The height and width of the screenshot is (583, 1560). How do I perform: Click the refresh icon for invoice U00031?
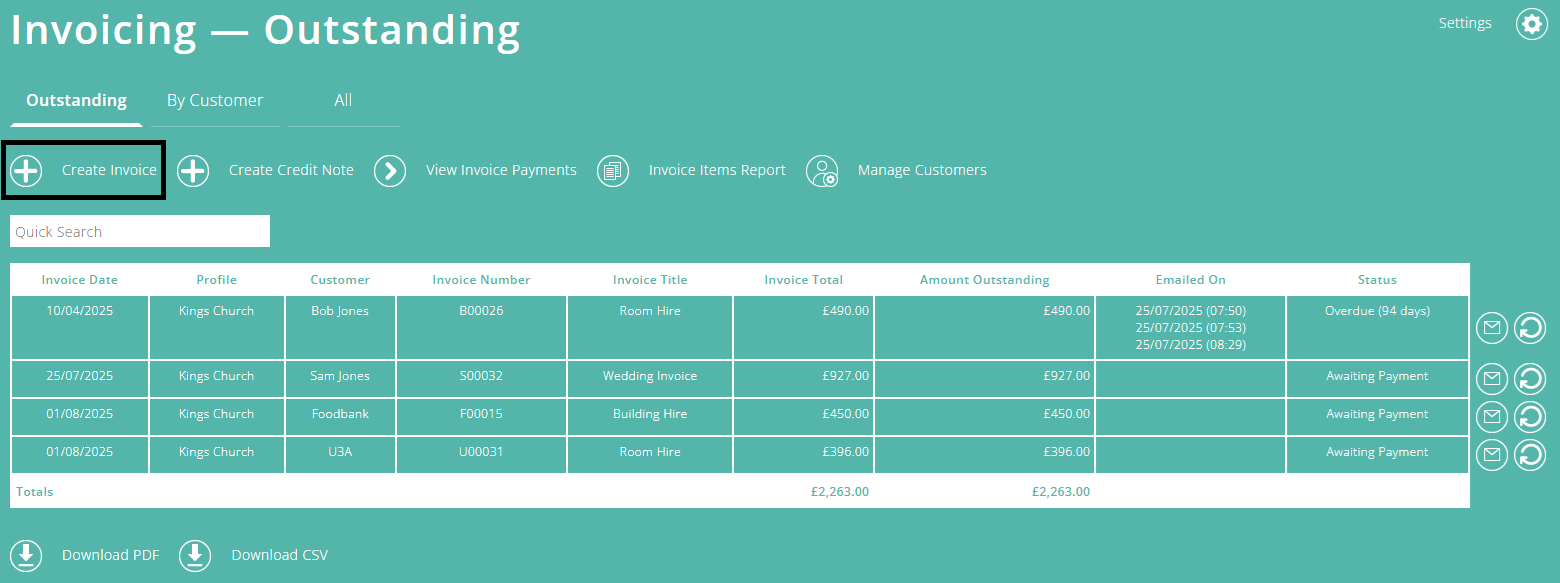[x=1530, y=455]
